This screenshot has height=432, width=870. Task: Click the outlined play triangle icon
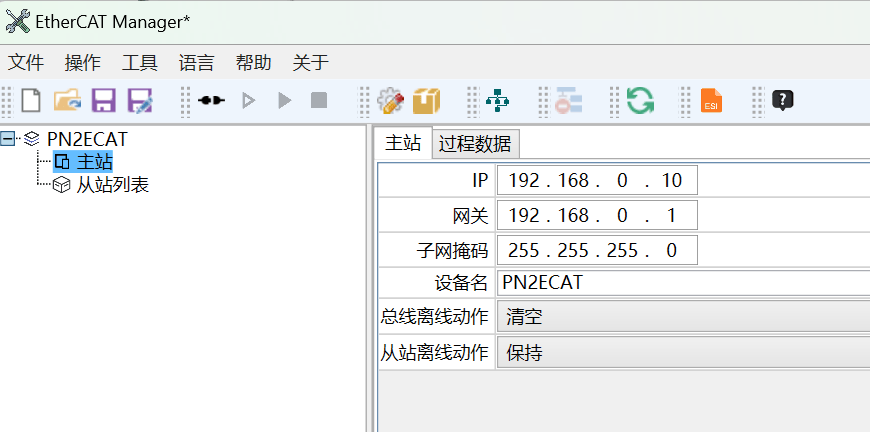pos(249,100)
